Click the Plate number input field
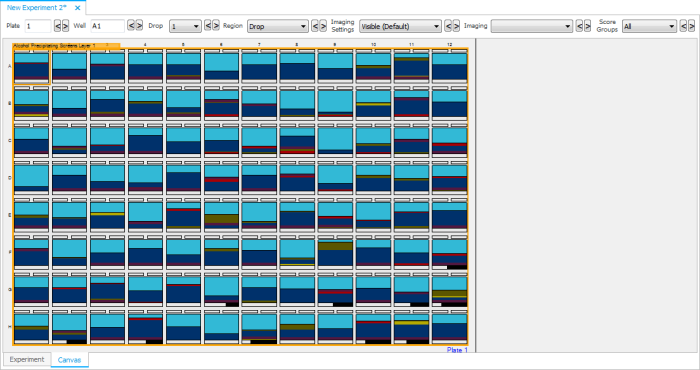This screenshot has width=700, height=370. pos(38,26)
